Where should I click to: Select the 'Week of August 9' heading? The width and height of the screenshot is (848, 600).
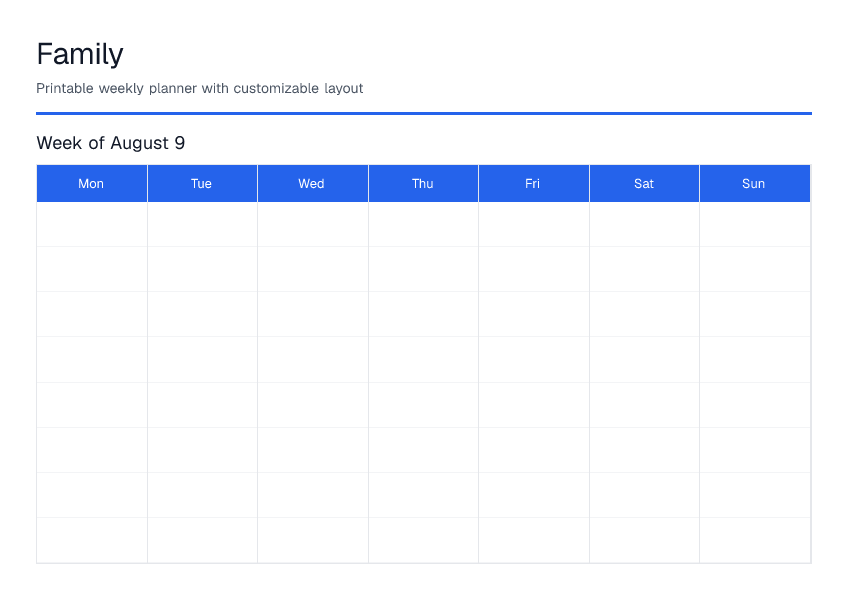coord(111,143)
